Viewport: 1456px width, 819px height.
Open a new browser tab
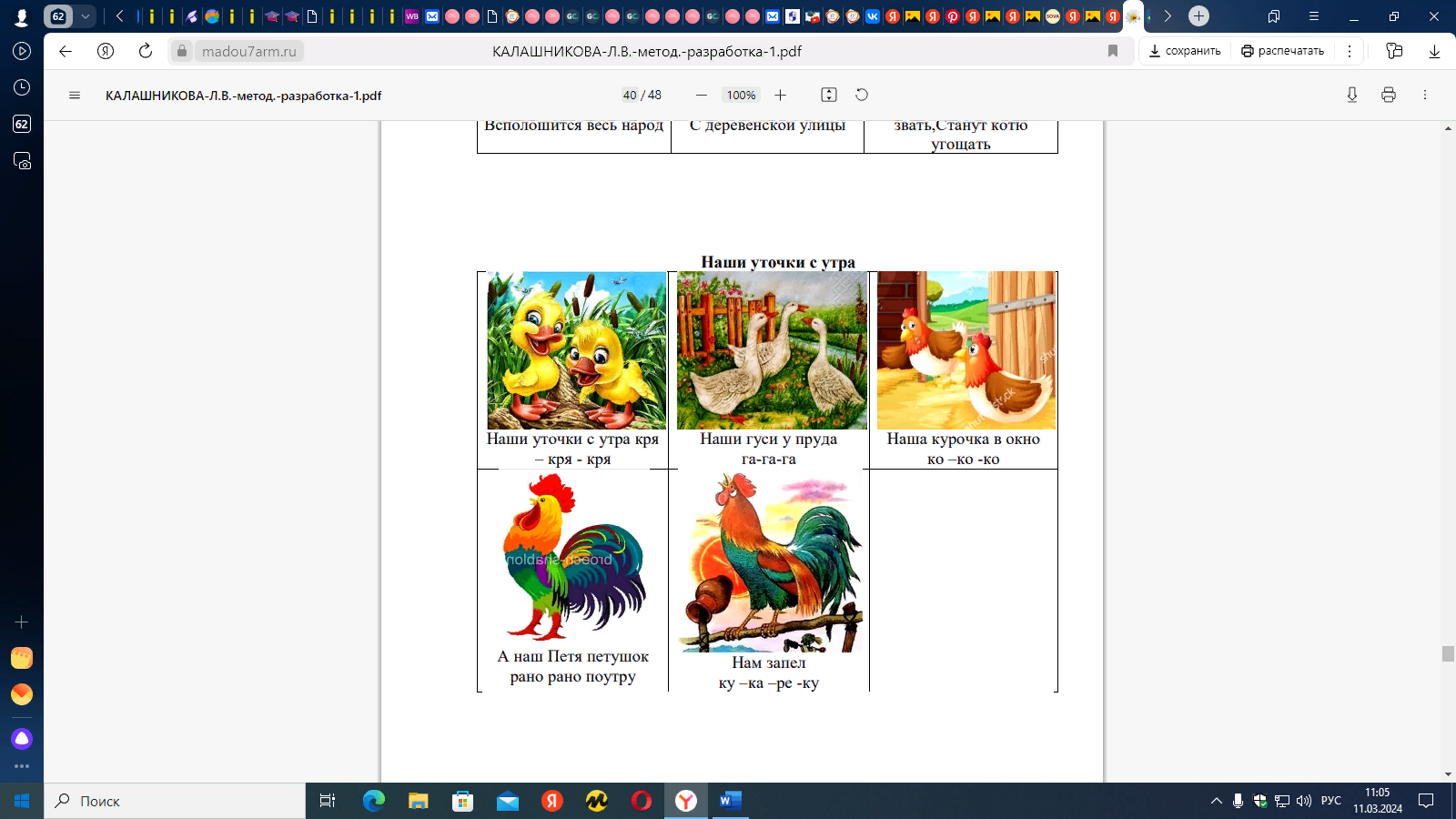click(x=1198, y=16)
